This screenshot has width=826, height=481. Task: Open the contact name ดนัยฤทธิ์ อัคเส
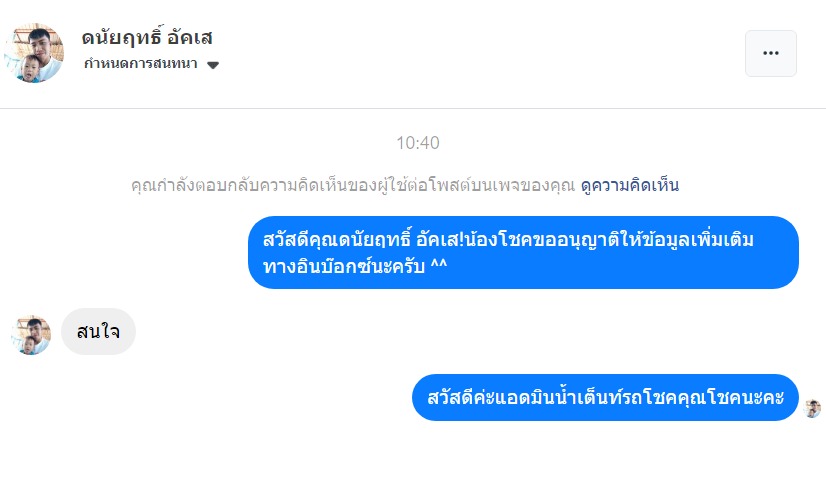[x=147, y=38]
